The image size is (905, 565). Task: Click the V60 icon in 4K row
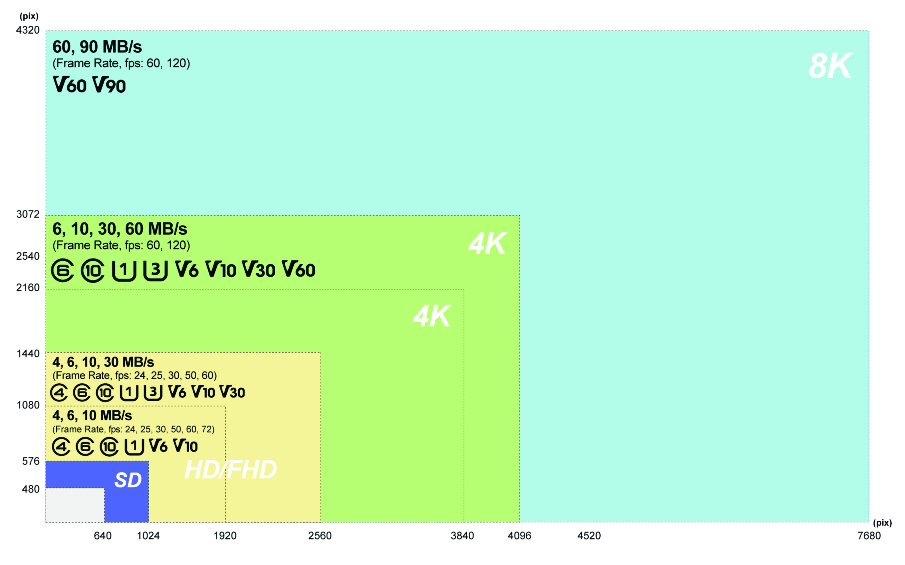(x=298, y=270)
